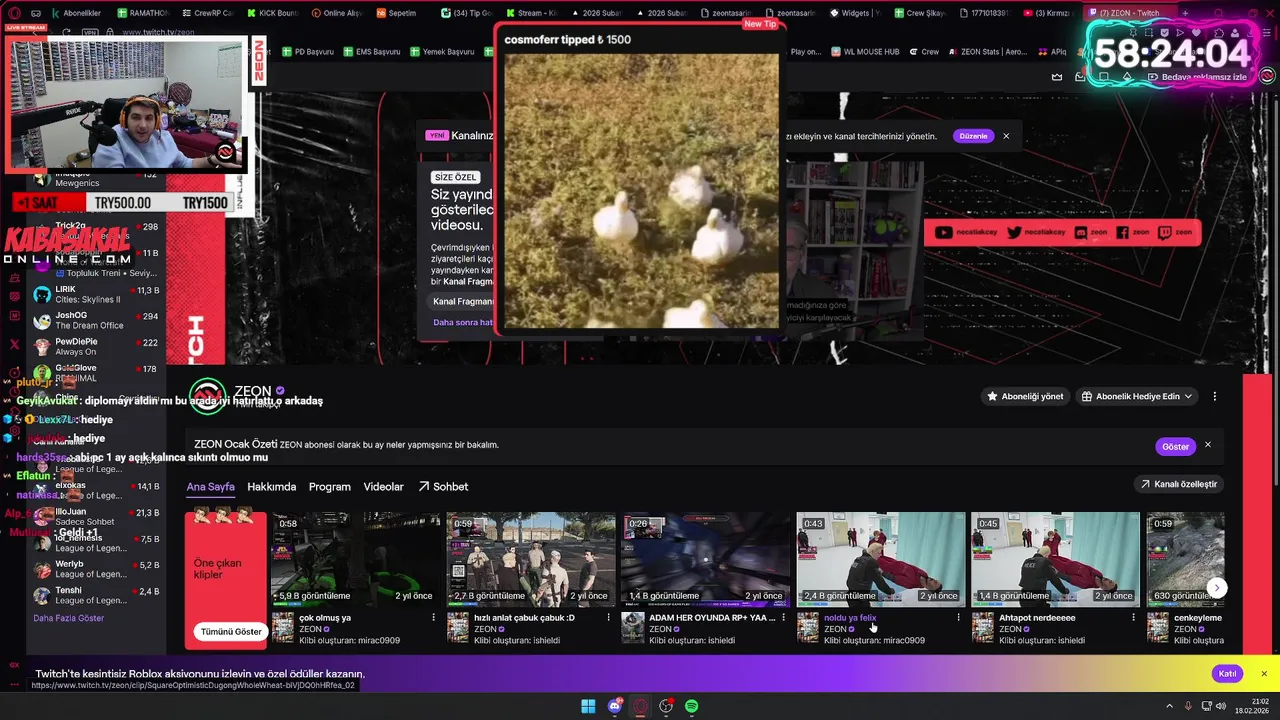Open the Windows Start menu

pyautogui.click(x=588, y=706)
